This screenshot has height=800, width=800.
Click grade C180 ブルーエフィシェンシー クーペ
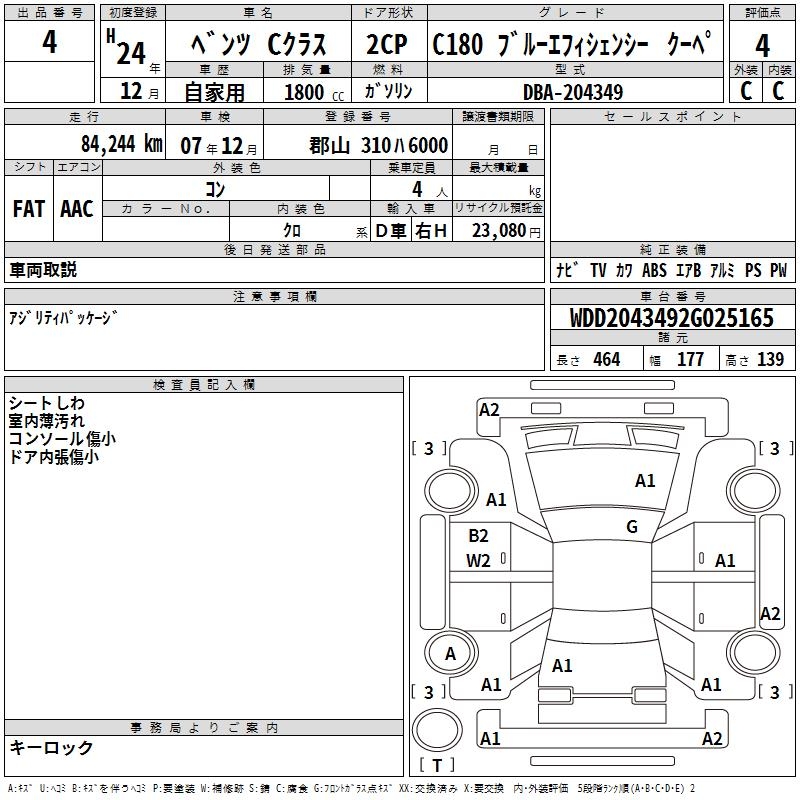click(x=571, y=43)
